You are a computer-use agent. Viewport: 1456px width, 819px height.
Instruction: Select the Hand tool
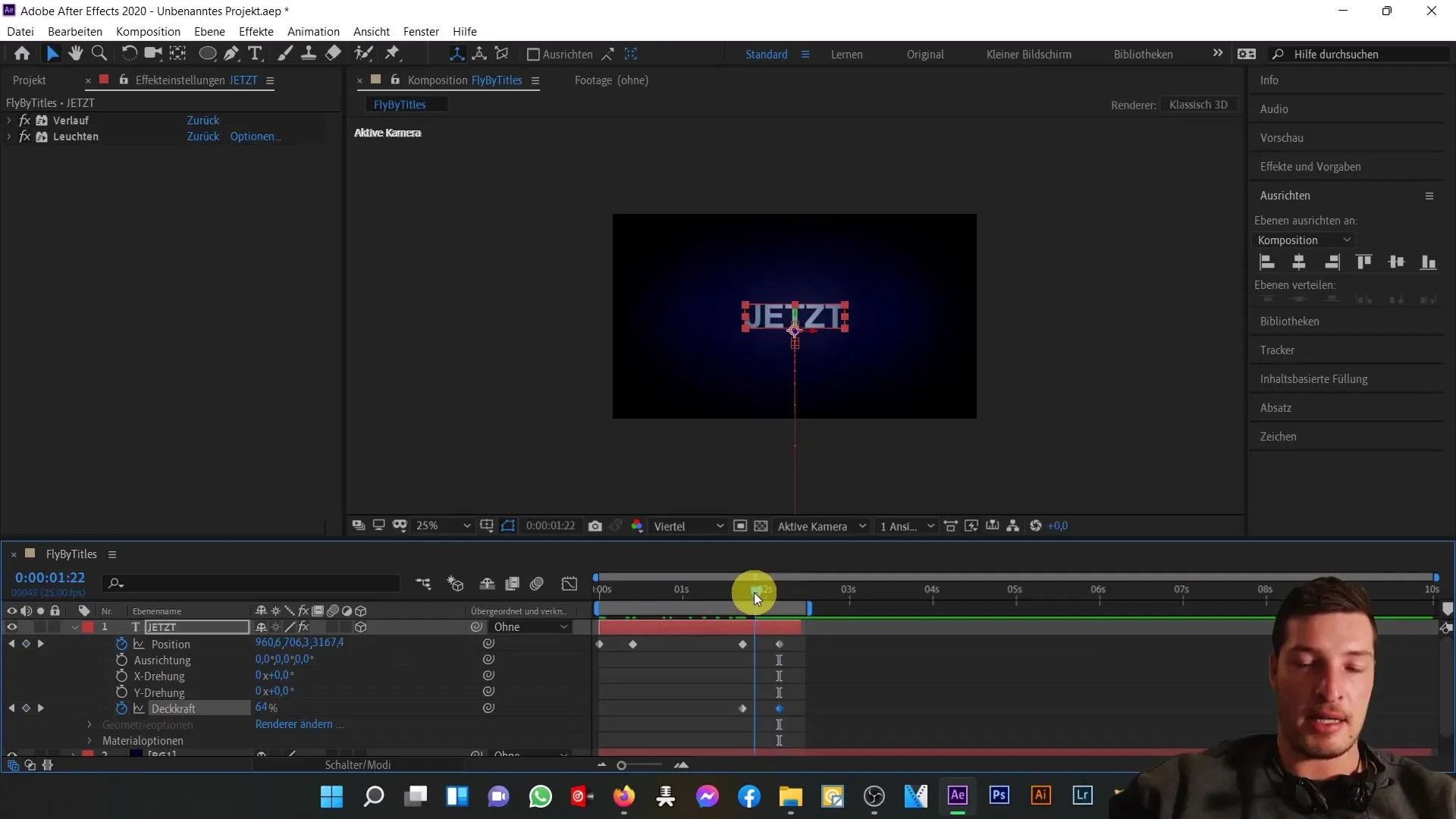(75, 53)
